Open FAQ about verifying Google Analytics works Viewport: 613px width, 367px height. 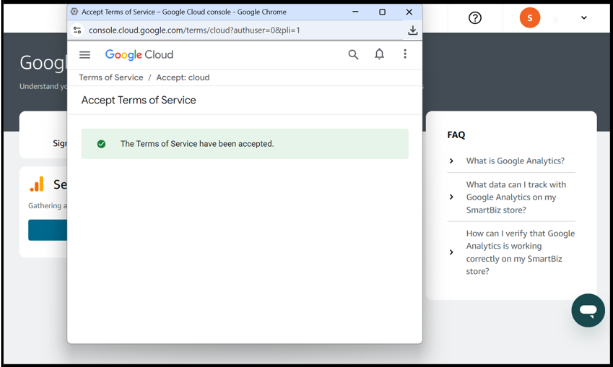[x=520, y=252]
